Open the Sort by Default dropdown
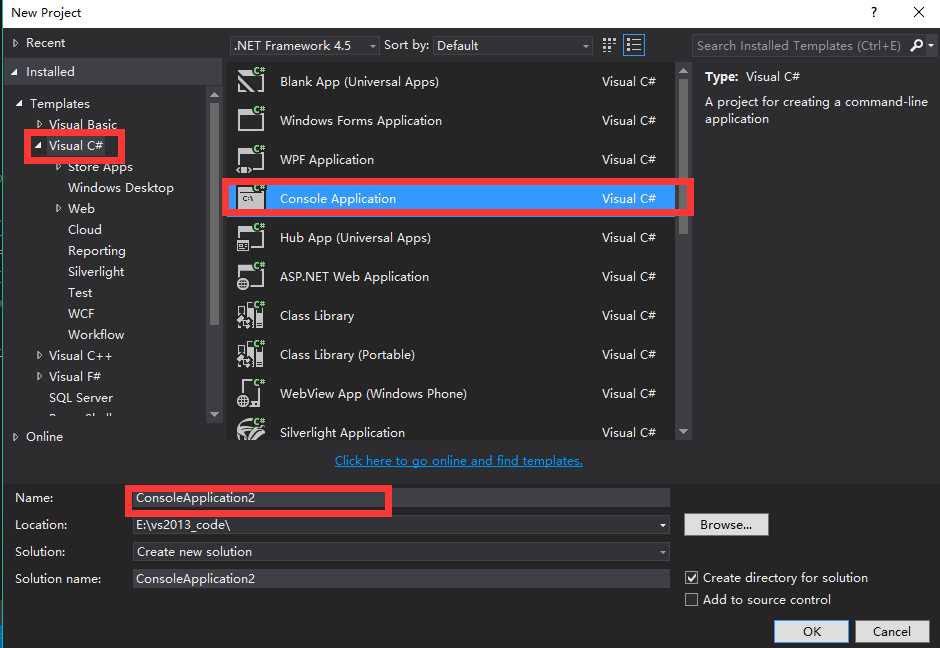This screenshot has width=940, height=648. pos(513,46)
